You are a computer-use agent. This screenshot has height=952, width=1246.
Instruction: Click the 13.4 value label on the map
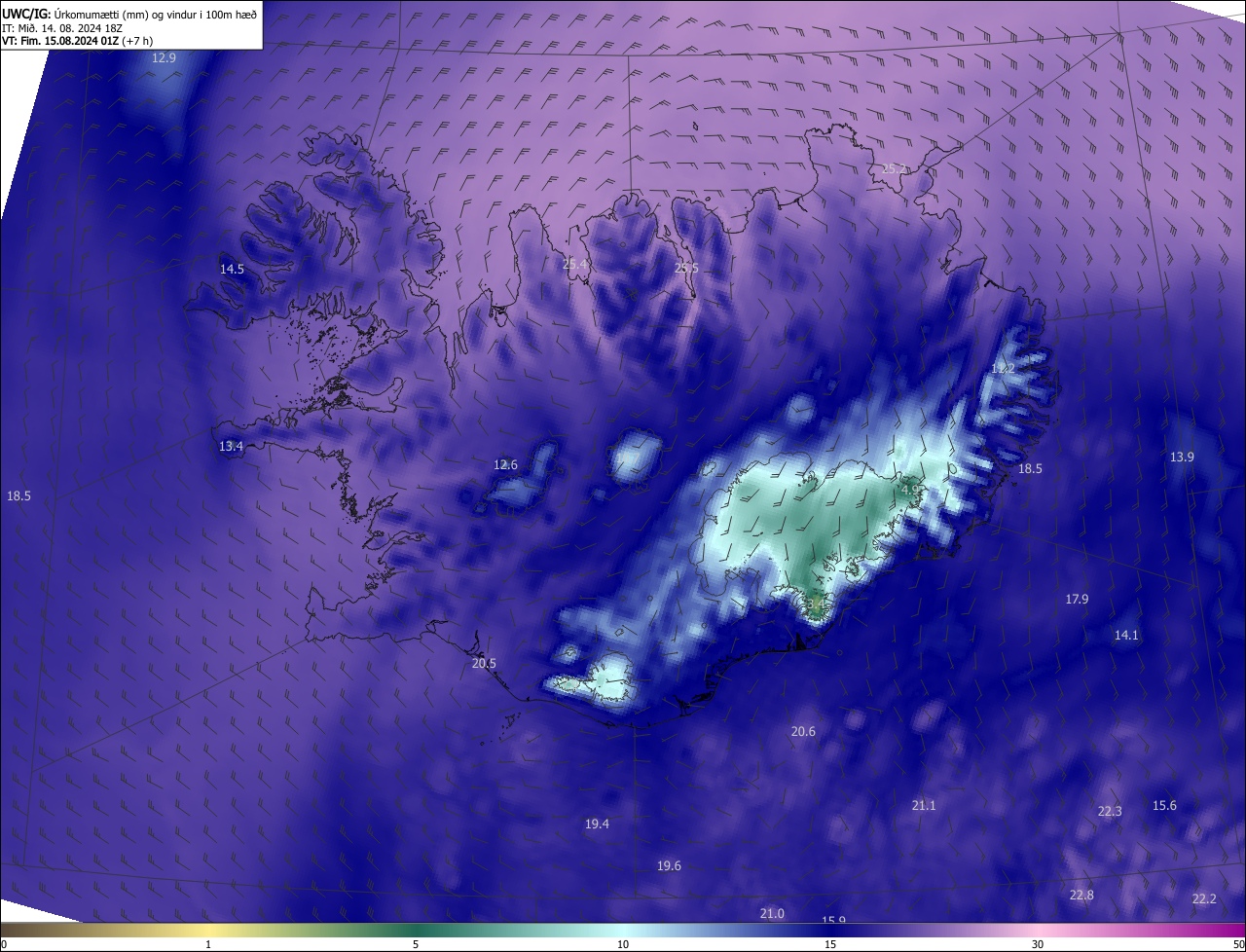(x=231, y=446)
